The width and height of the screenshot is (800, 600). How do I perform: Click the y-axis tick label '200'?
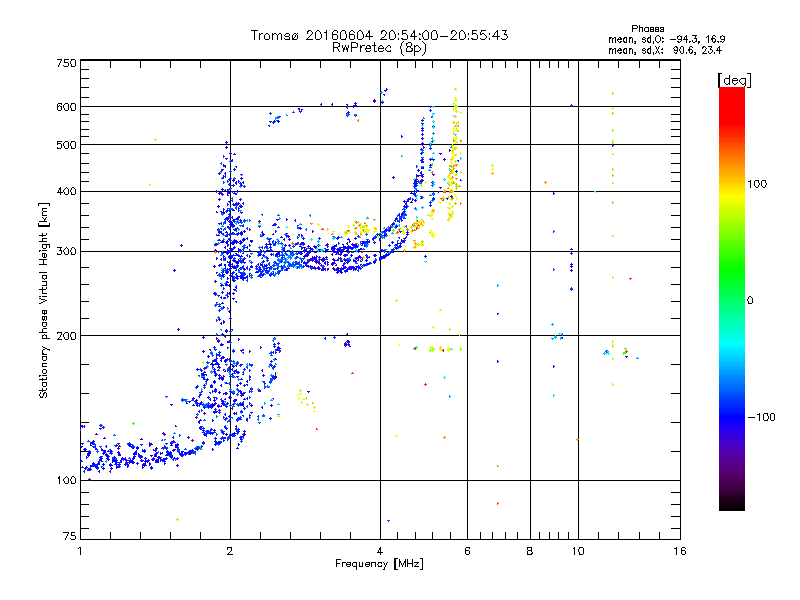(x=67, y=336)
